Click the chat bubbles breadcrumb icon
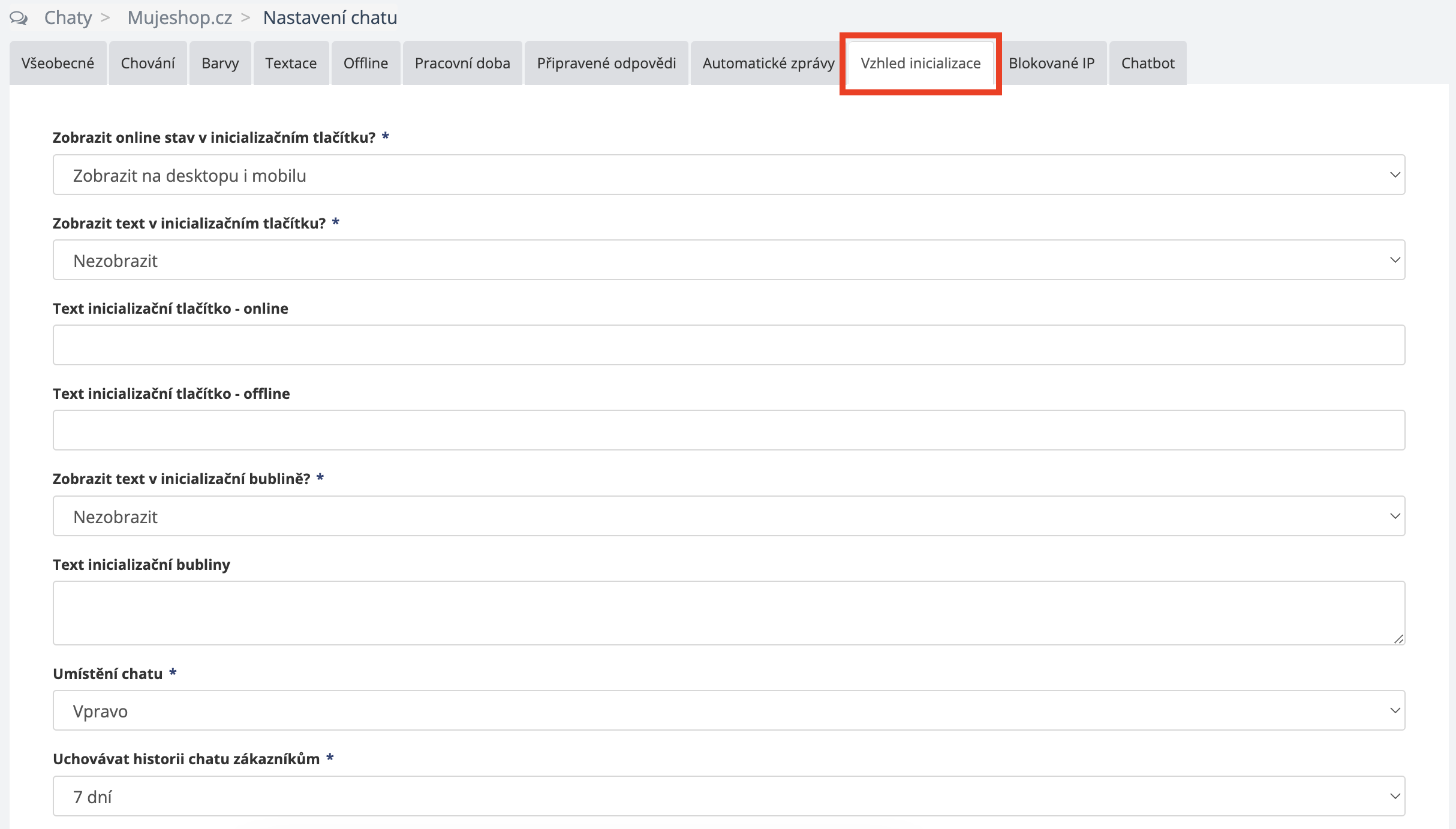 coord(19,18)
